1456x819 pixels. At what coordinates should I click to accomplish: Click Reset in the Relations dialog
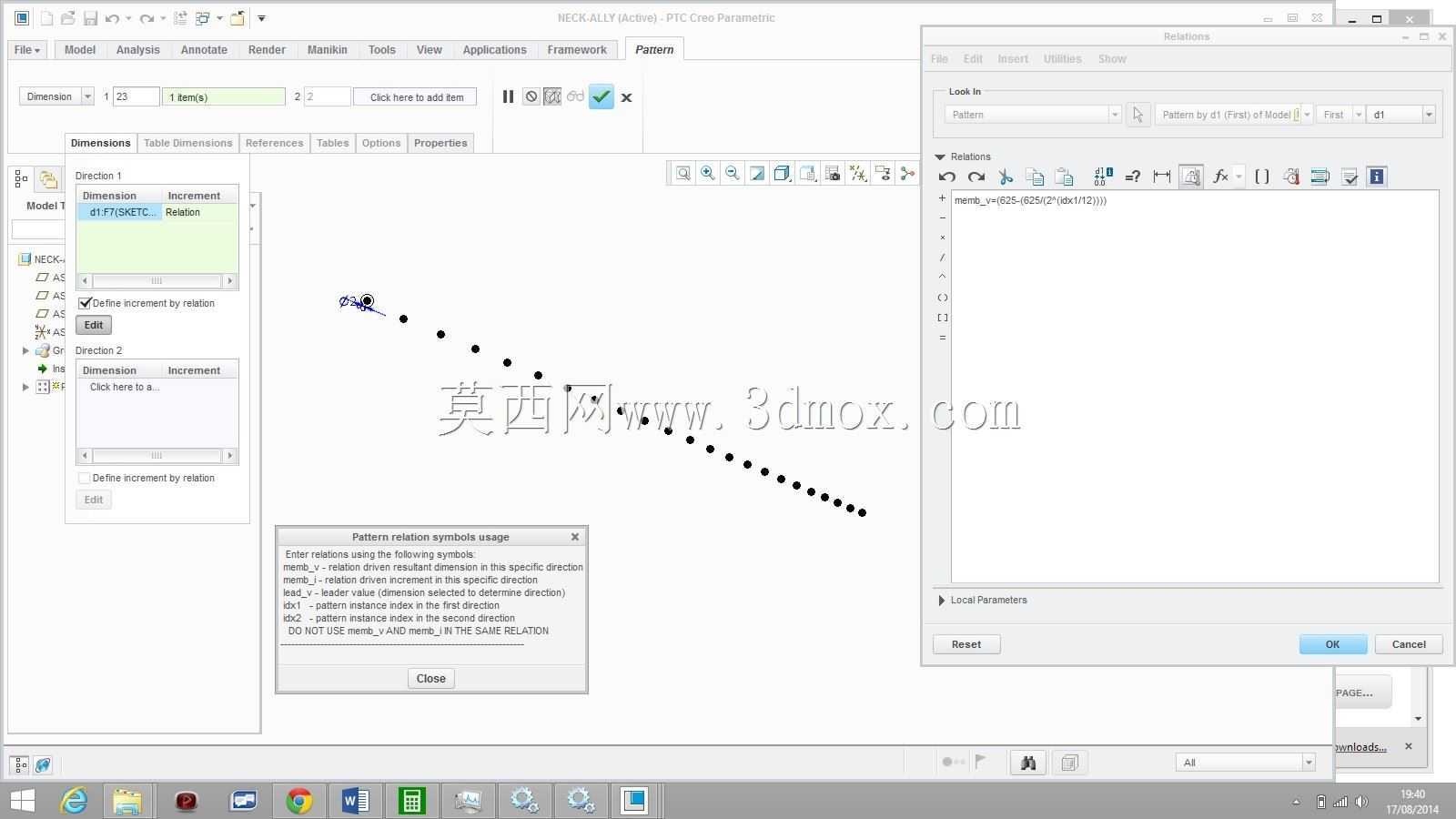pos(966,644)
